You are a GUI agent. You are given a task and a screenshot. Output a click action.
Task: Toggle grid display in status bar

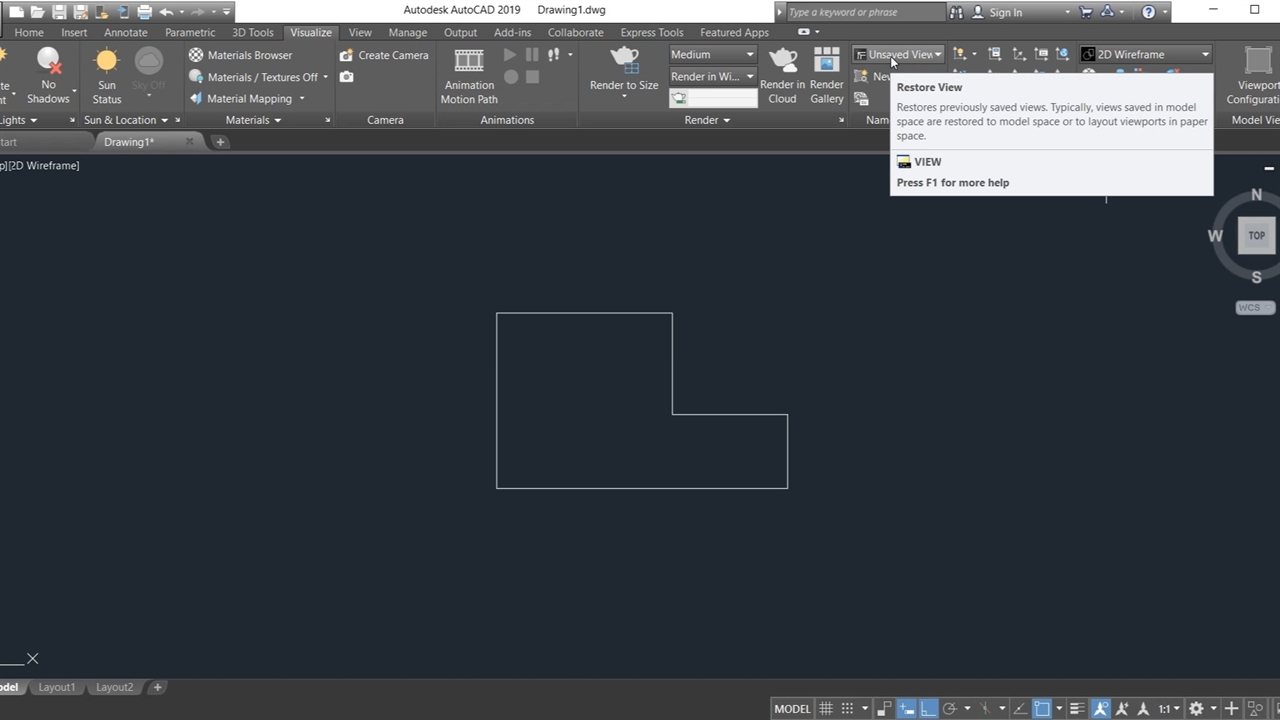click(826, 709)
